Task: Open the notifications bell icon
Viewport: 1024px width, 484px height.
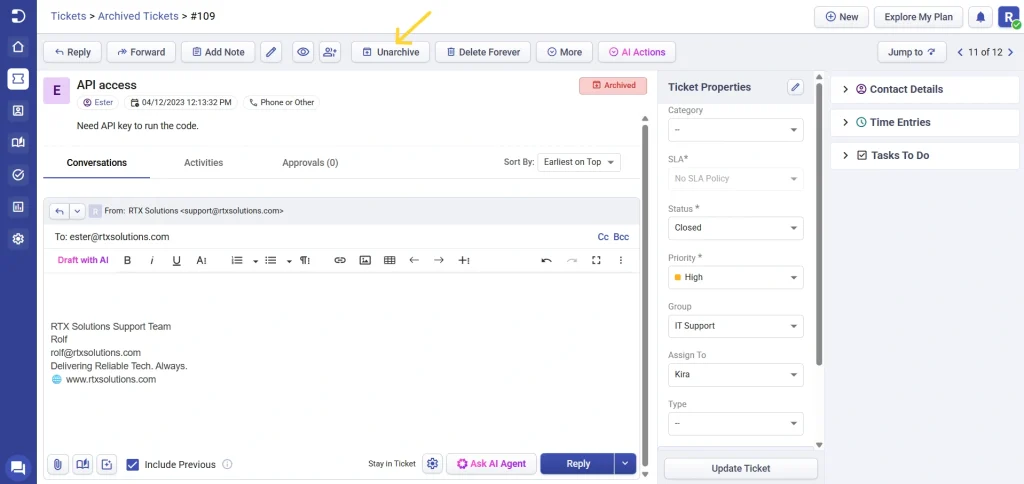Action: 980,17
